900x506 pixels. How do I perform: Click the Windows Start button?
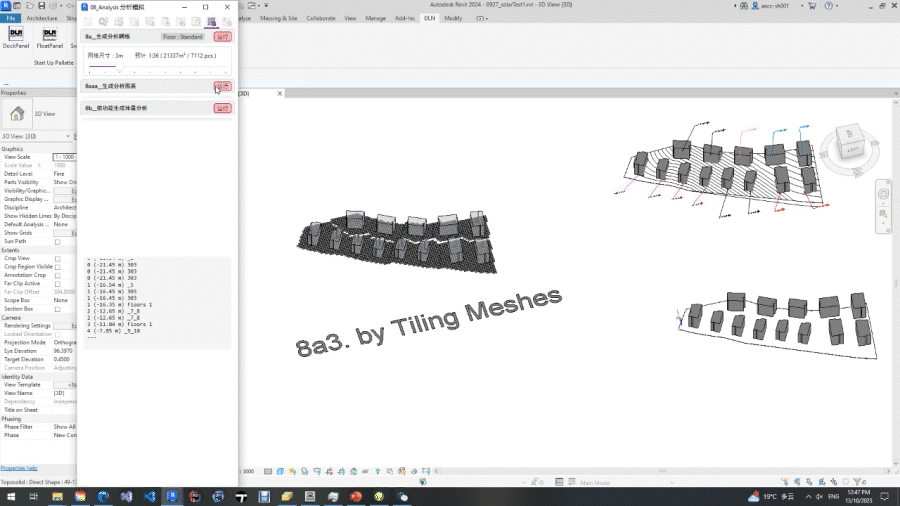pyautogui.click(x=11, y=496)
